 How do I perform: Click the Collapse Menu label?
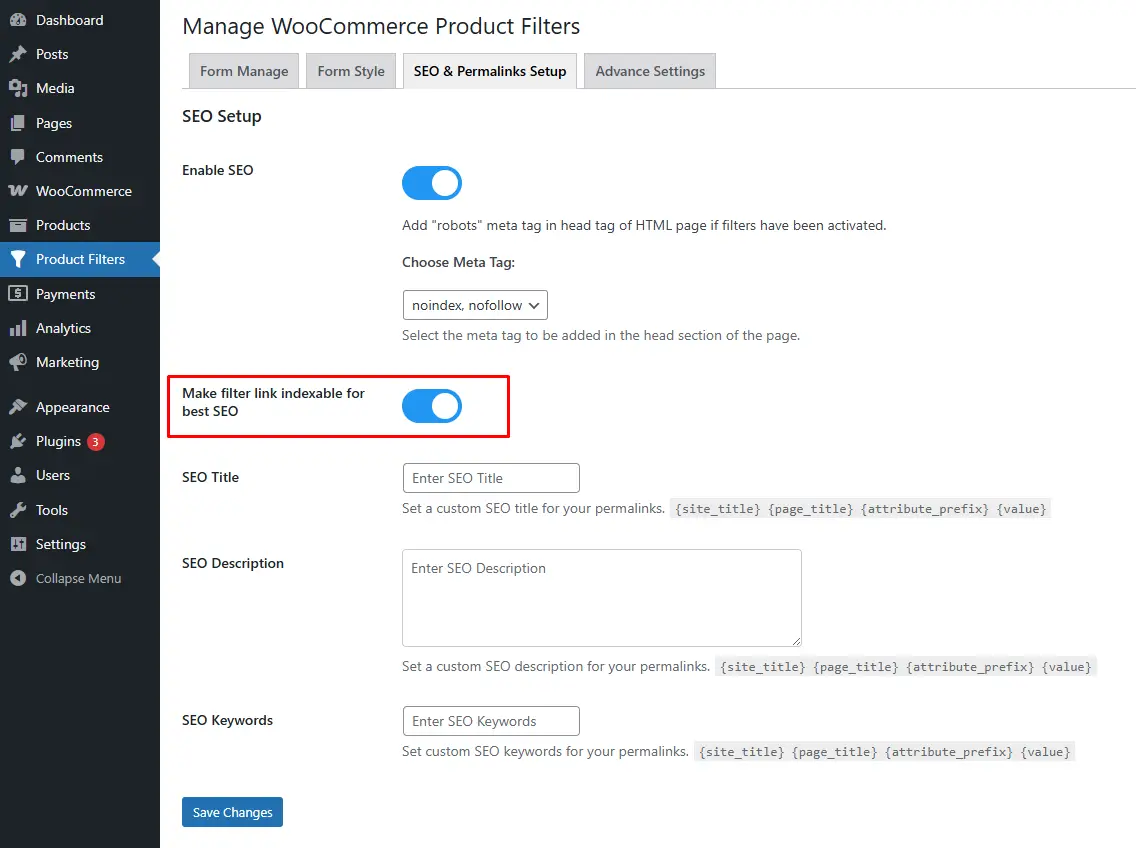(78, 578)
